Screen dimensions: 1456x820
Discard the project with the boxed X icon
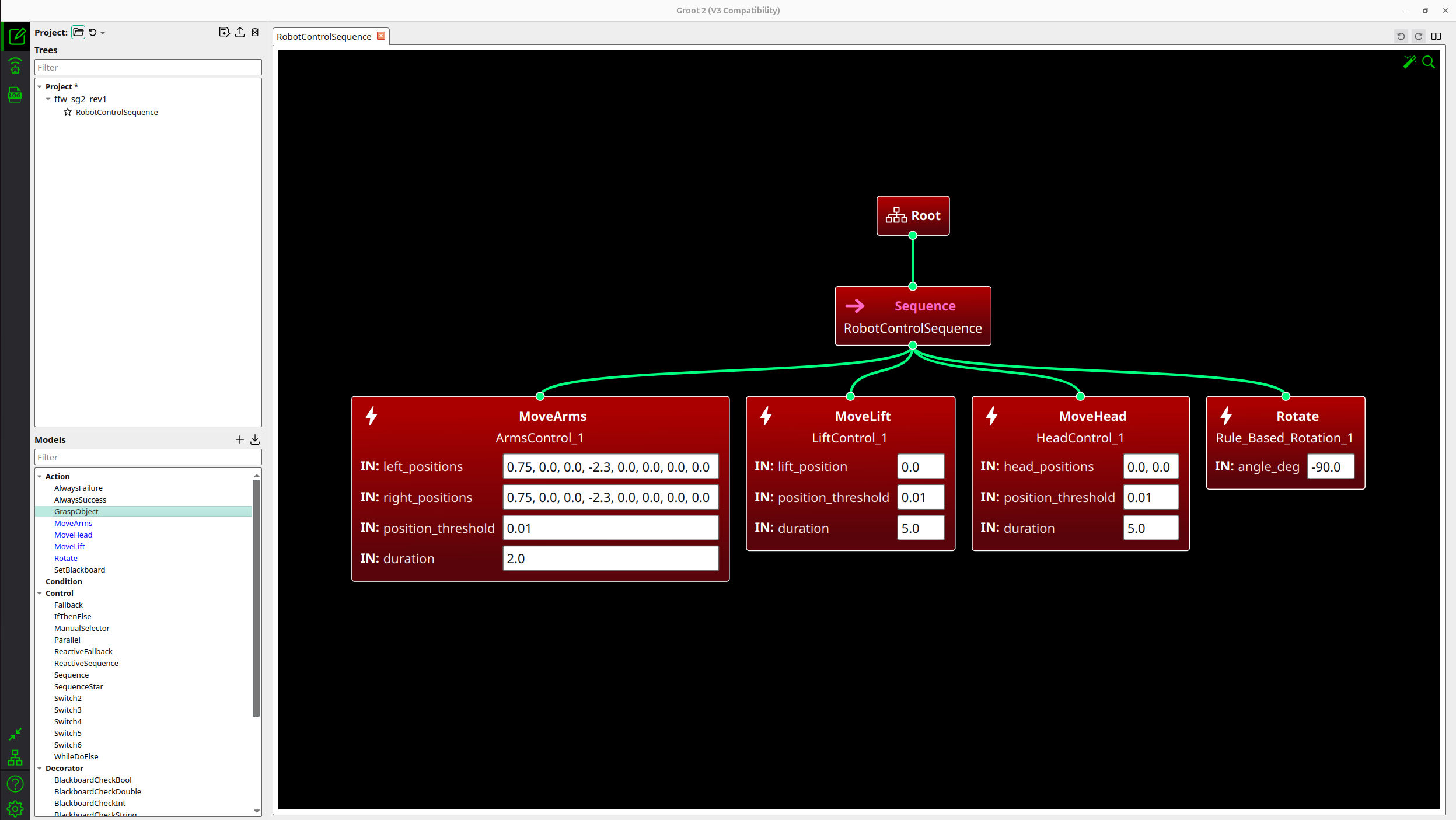pyautogui.click(x=255, y=32)
